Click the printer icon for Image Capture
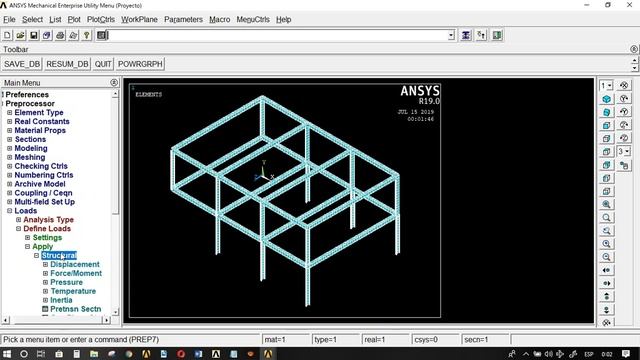This screenshot has height=360, width=640. [x=60, y=36]
